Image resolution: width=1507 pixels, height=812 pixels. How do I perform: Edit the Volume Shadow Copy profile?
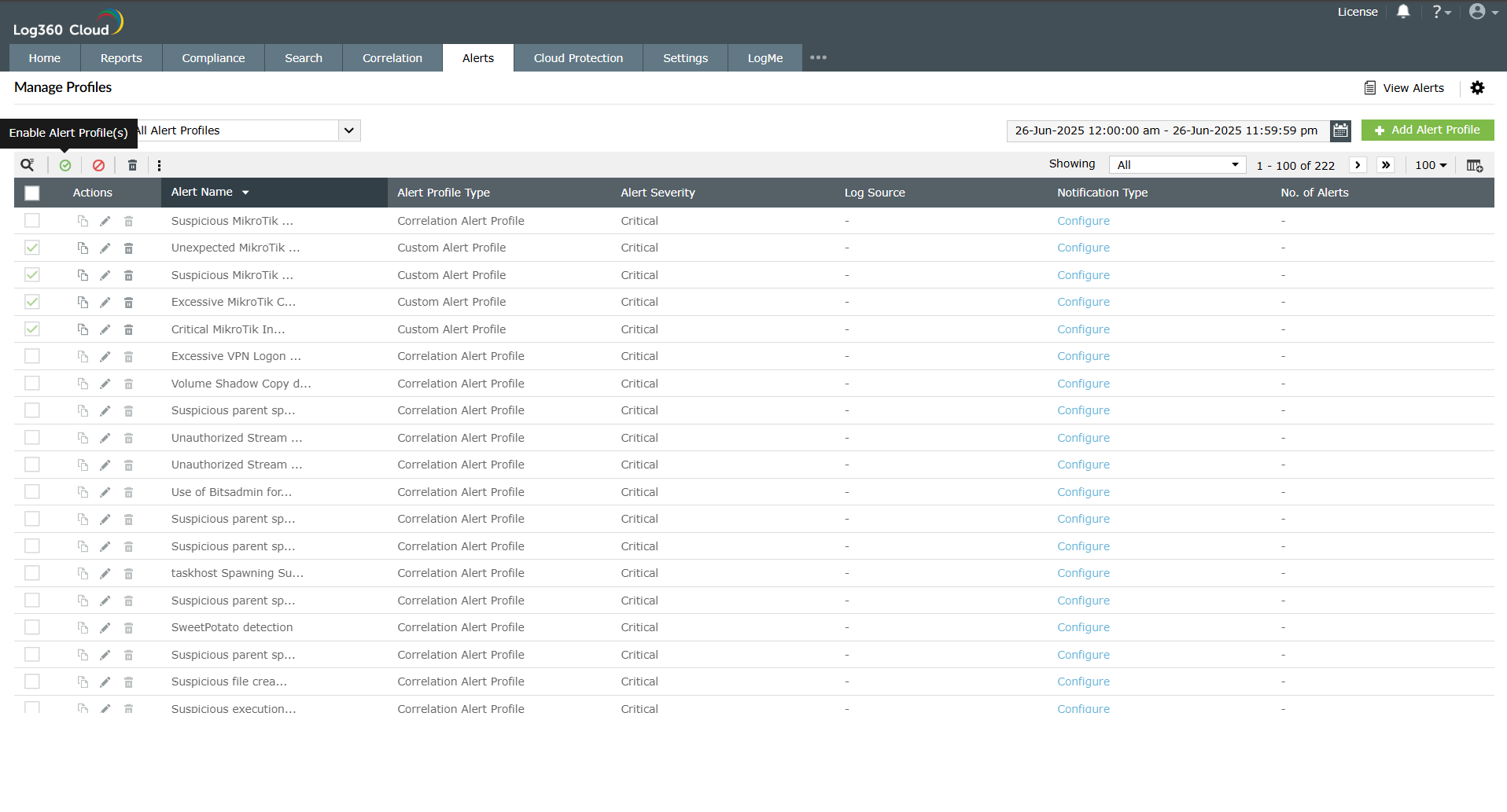pos(105,384)
